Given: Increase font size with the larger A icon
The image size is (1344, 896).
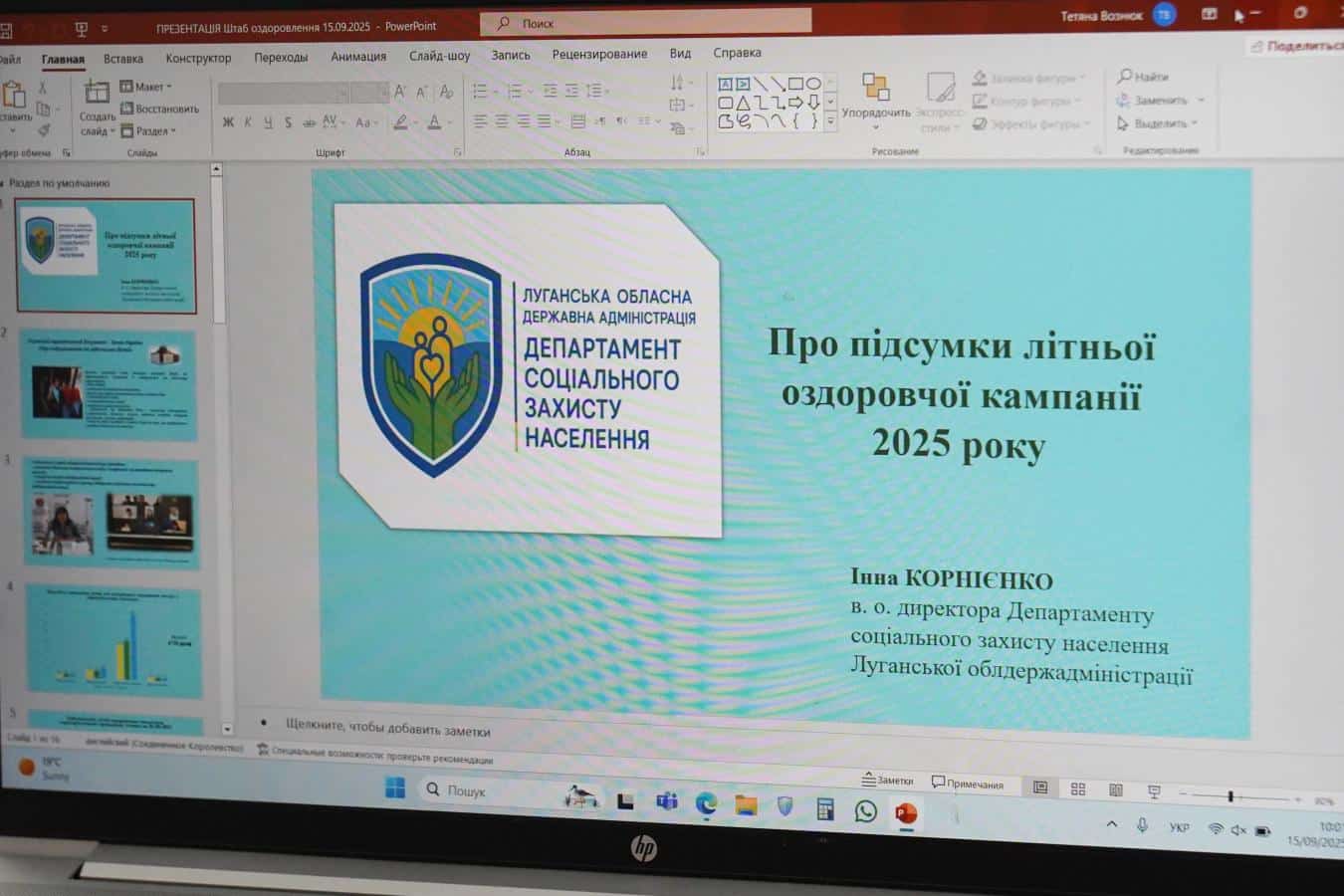Looking at the screenshot, I should 400,92.
